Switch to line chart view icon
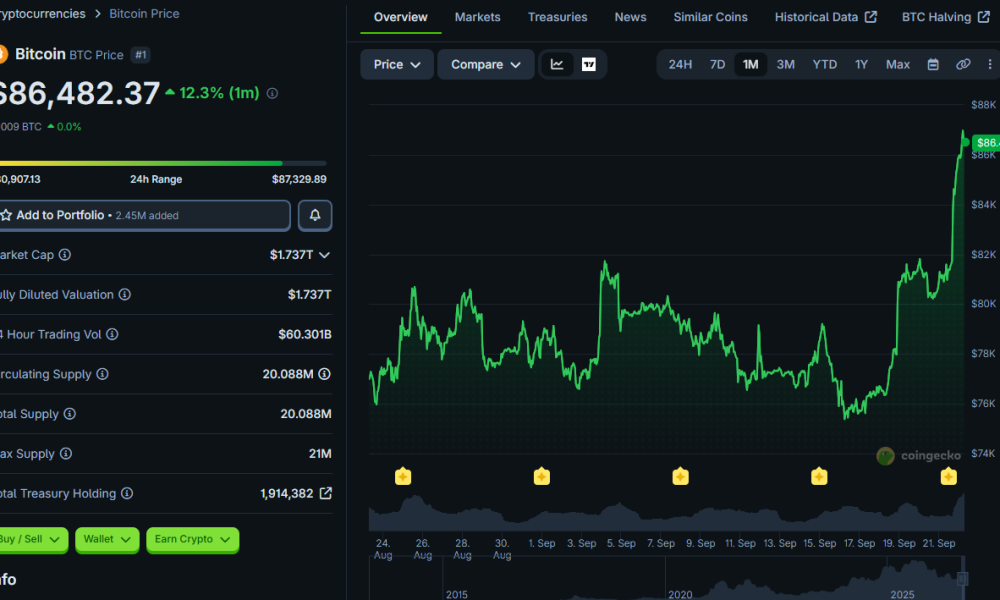The width and height of the screenshot is (1000, 600). (557, 64)
